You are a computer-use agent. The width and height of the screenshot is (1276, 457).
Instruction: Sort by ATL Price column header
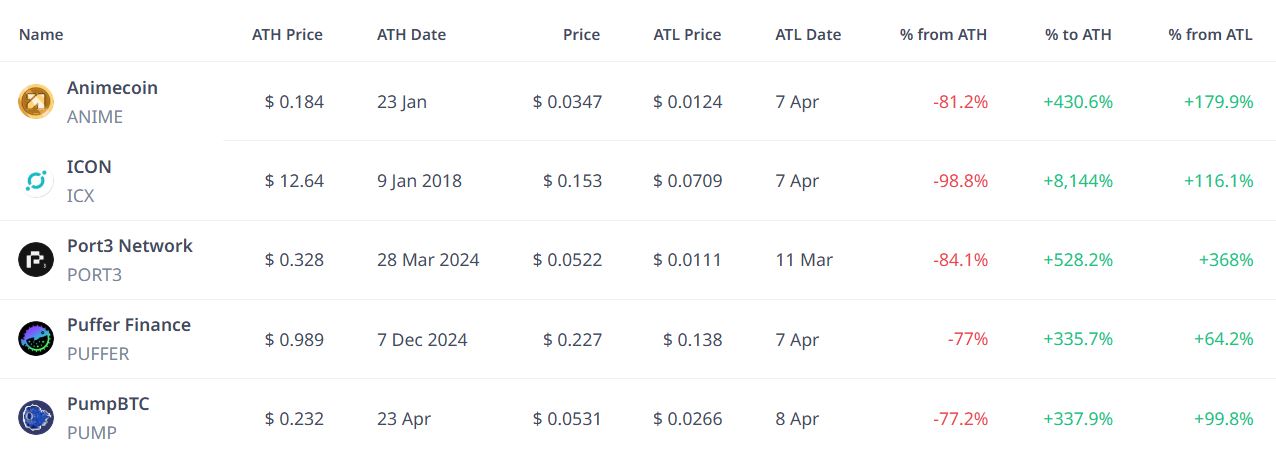[687, 34]
